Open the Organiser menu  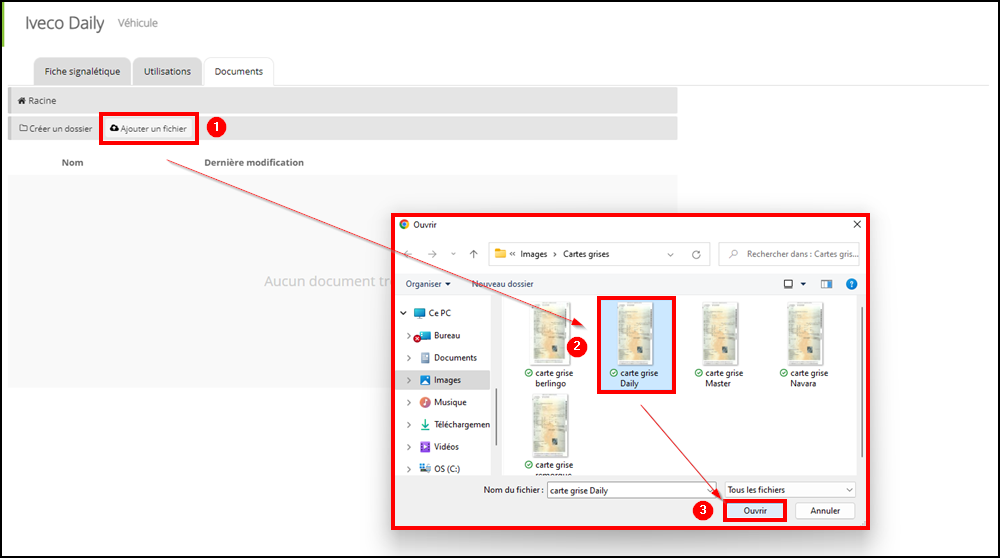pos(428,284)
